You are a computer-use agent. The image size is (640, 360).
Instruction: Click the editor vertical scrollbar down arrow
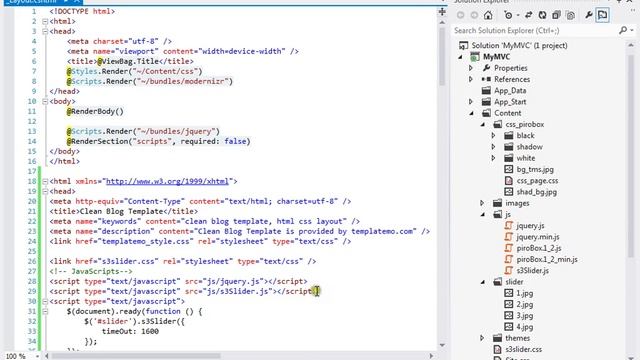pyautogui.click(x=442, y=345)
